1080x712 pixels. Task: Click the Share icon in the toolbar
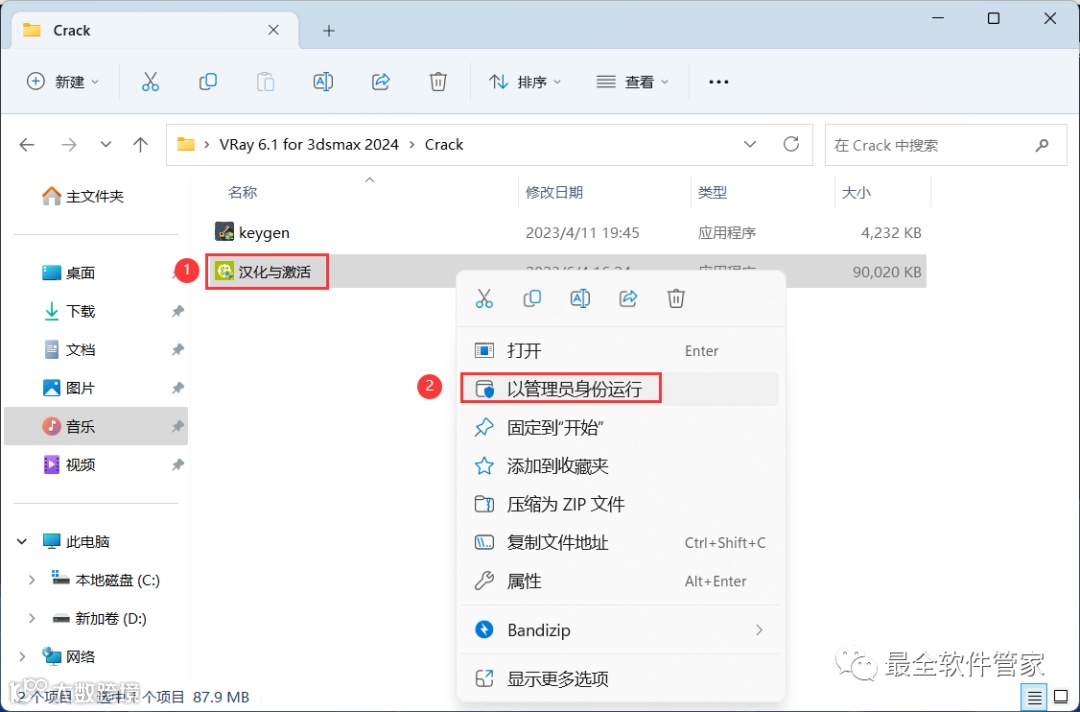(381, 82)
